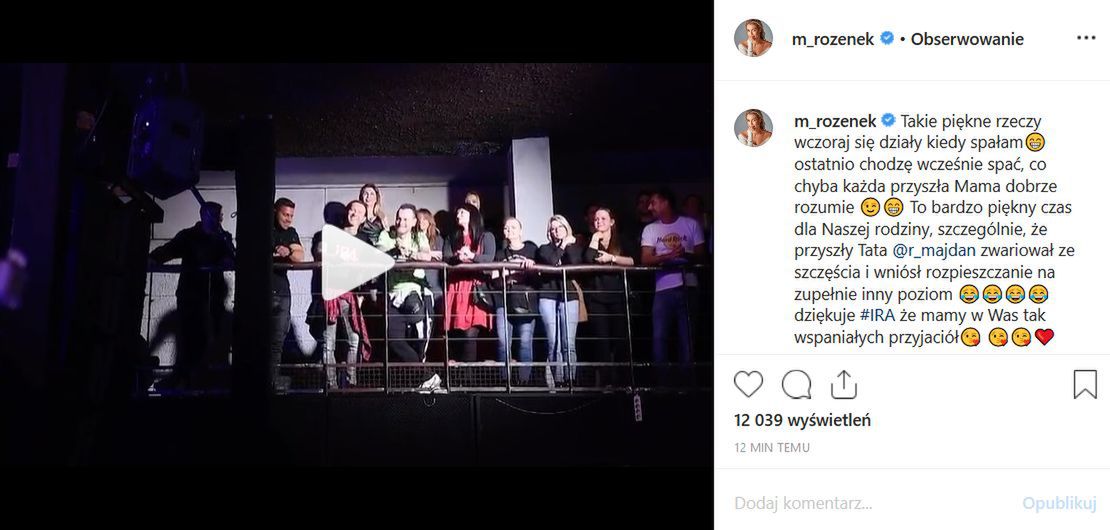
Task: Click verified badge next to header username
Action: coord(887,39)
